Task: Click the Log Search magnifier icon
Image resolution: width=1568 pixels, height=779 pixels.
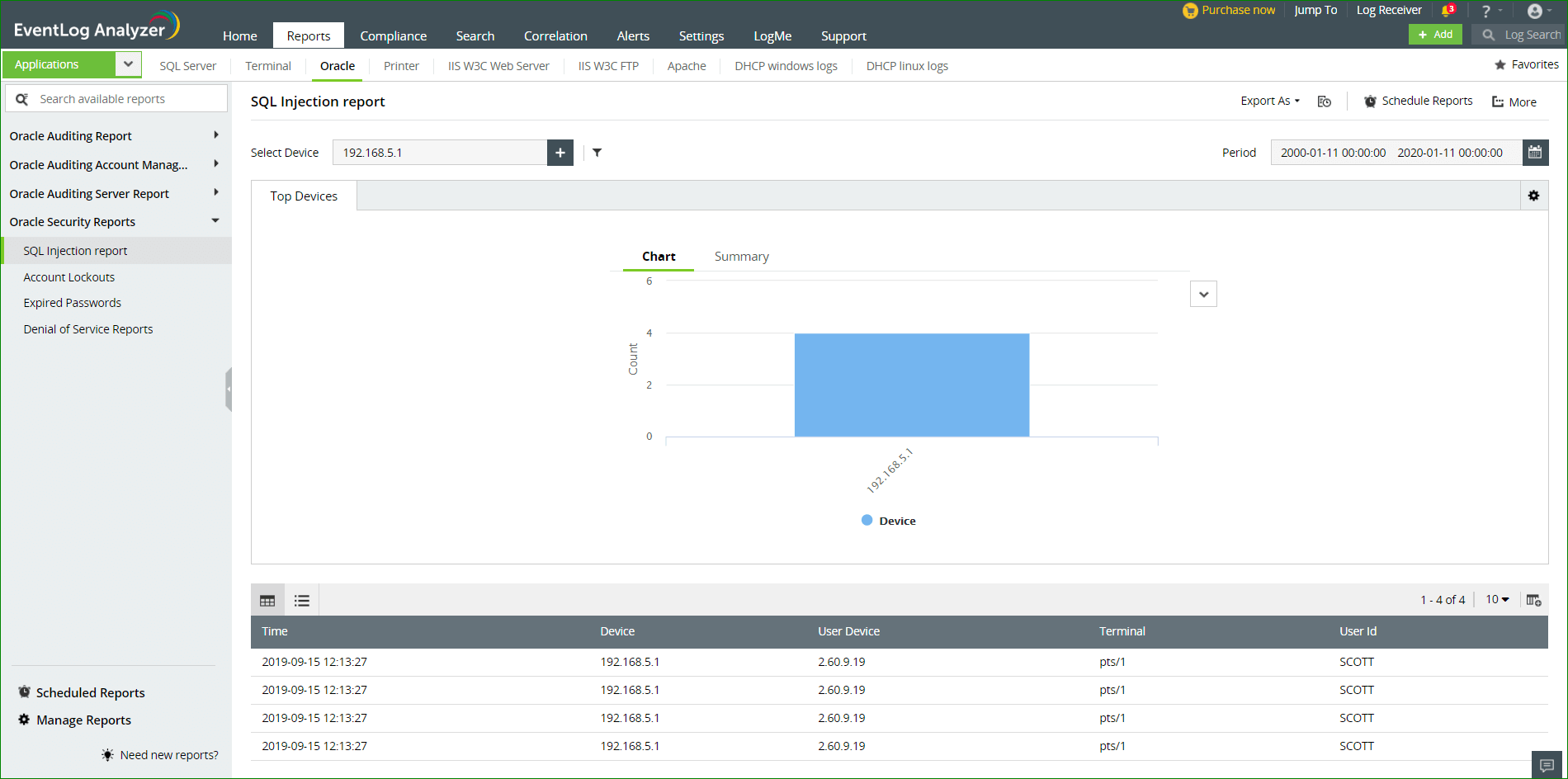Action: point(1489,35)
